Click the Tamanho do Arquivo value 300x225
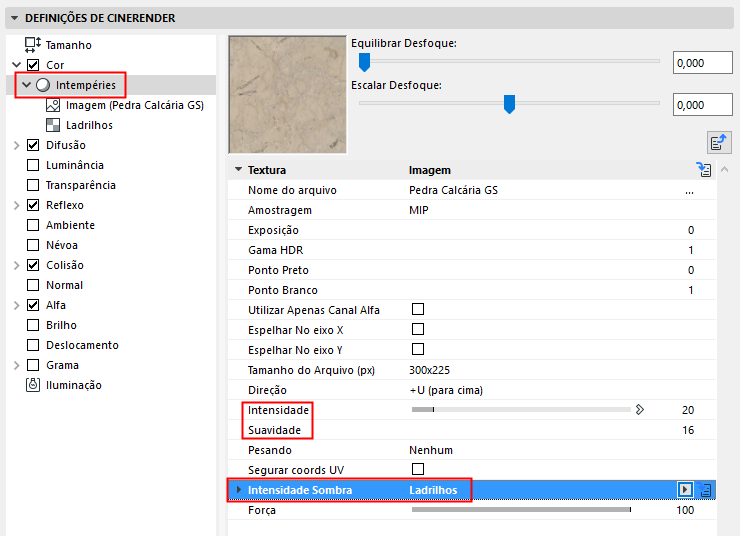The width and height of the screenshot is (740, 536). point(429,370)
